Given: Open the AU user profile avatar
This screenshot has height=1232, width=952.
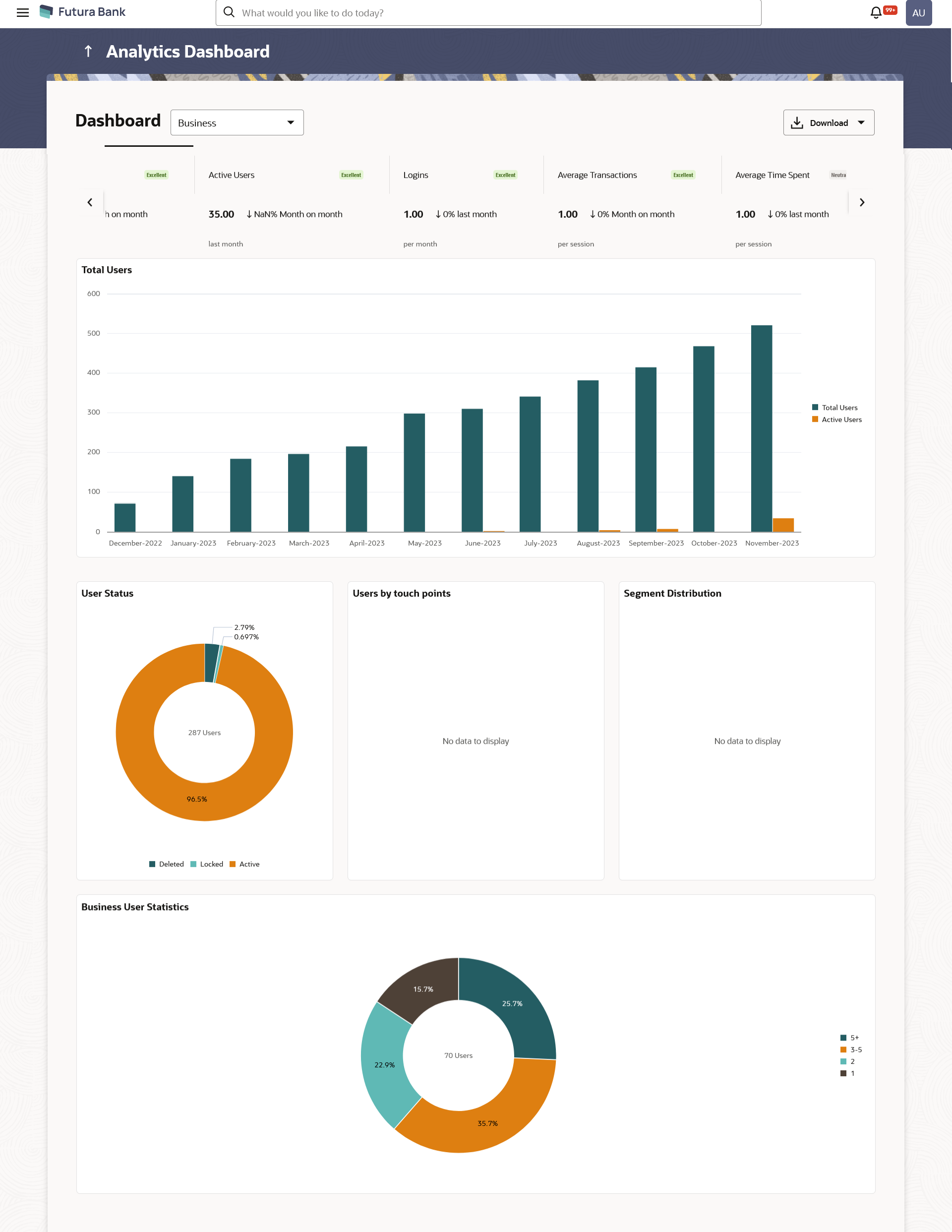Looking at the screenshot, I should [918, 13].
